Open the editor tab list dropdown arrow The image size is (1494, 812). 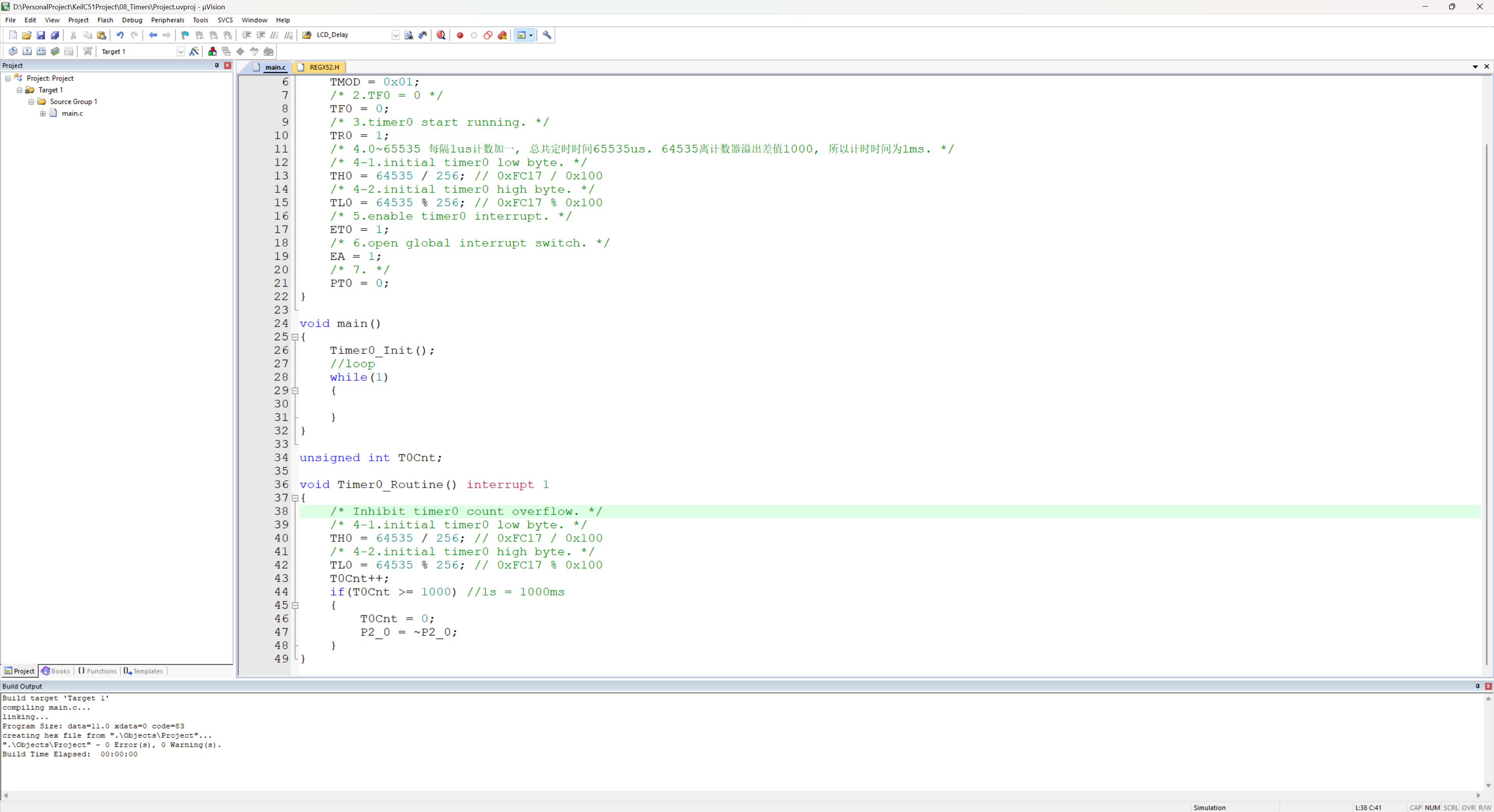point(1475,66)
